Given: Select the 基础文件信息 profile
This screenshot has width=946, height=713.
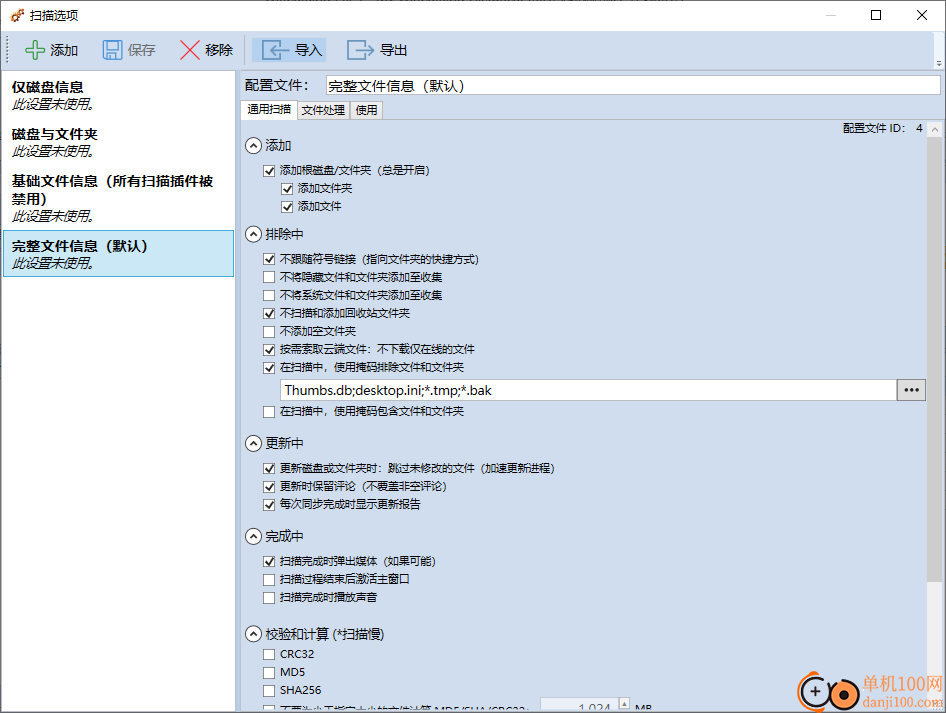Looking at the screenshot, I should [x=118, y=198].
